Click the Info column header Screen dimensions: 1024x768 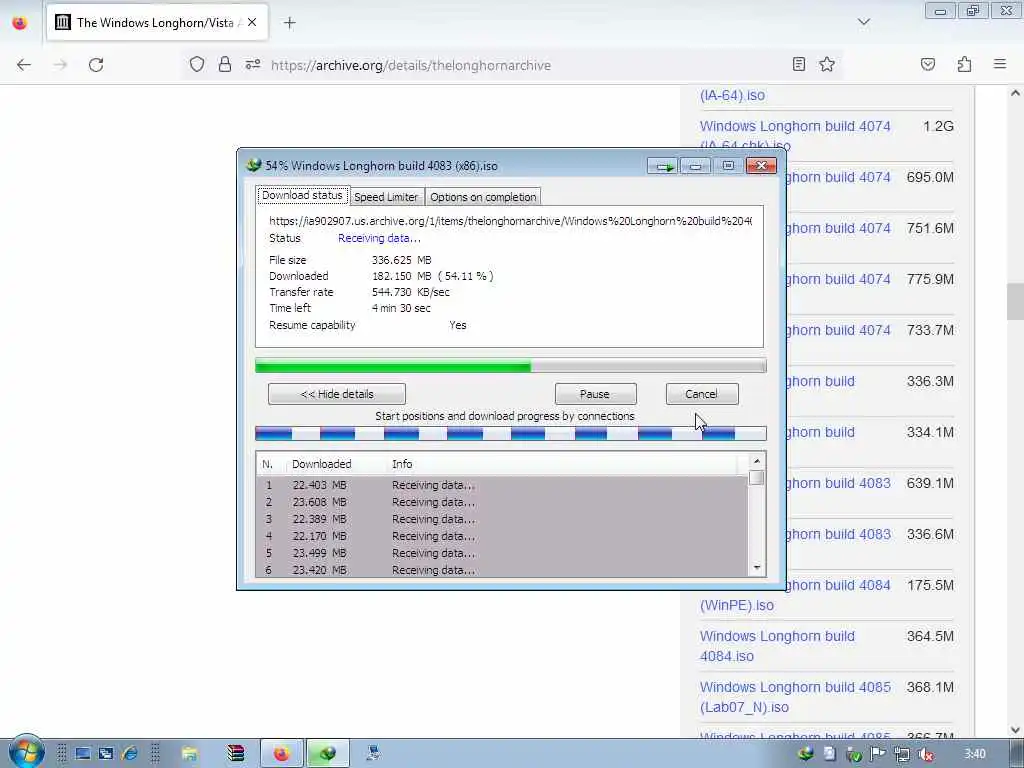tap(402, 464)
